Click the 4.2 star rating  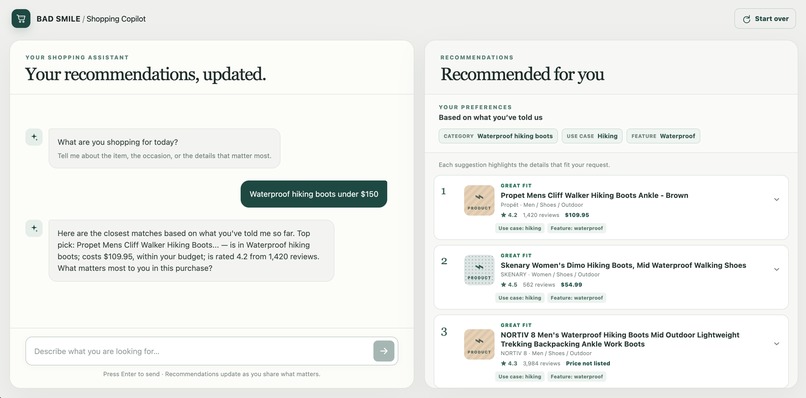[x=509, y=215]
